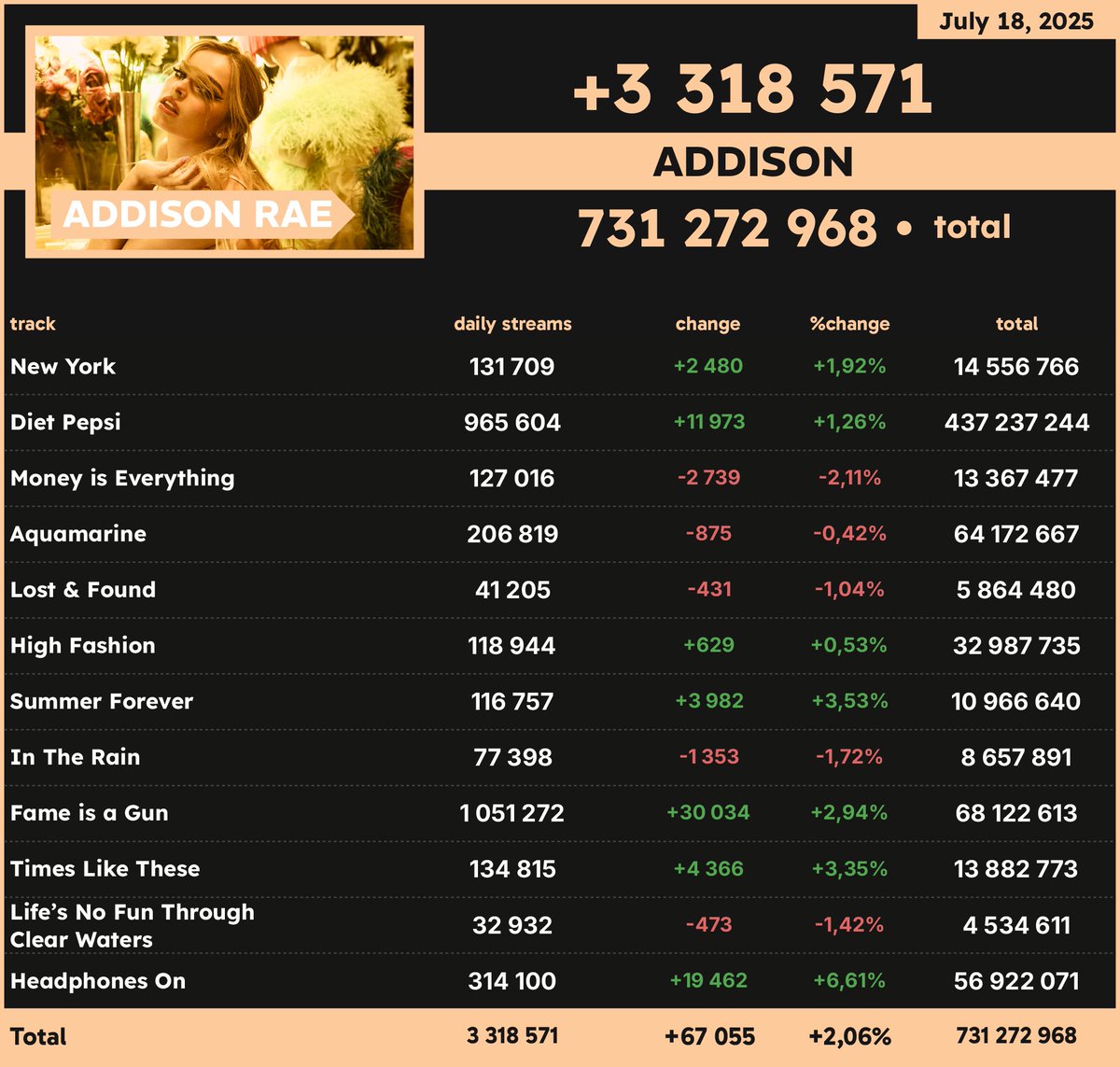Click the Total row daily streams '3 318 571'
This screenshot has width=1120, height=1067.
512,1036
